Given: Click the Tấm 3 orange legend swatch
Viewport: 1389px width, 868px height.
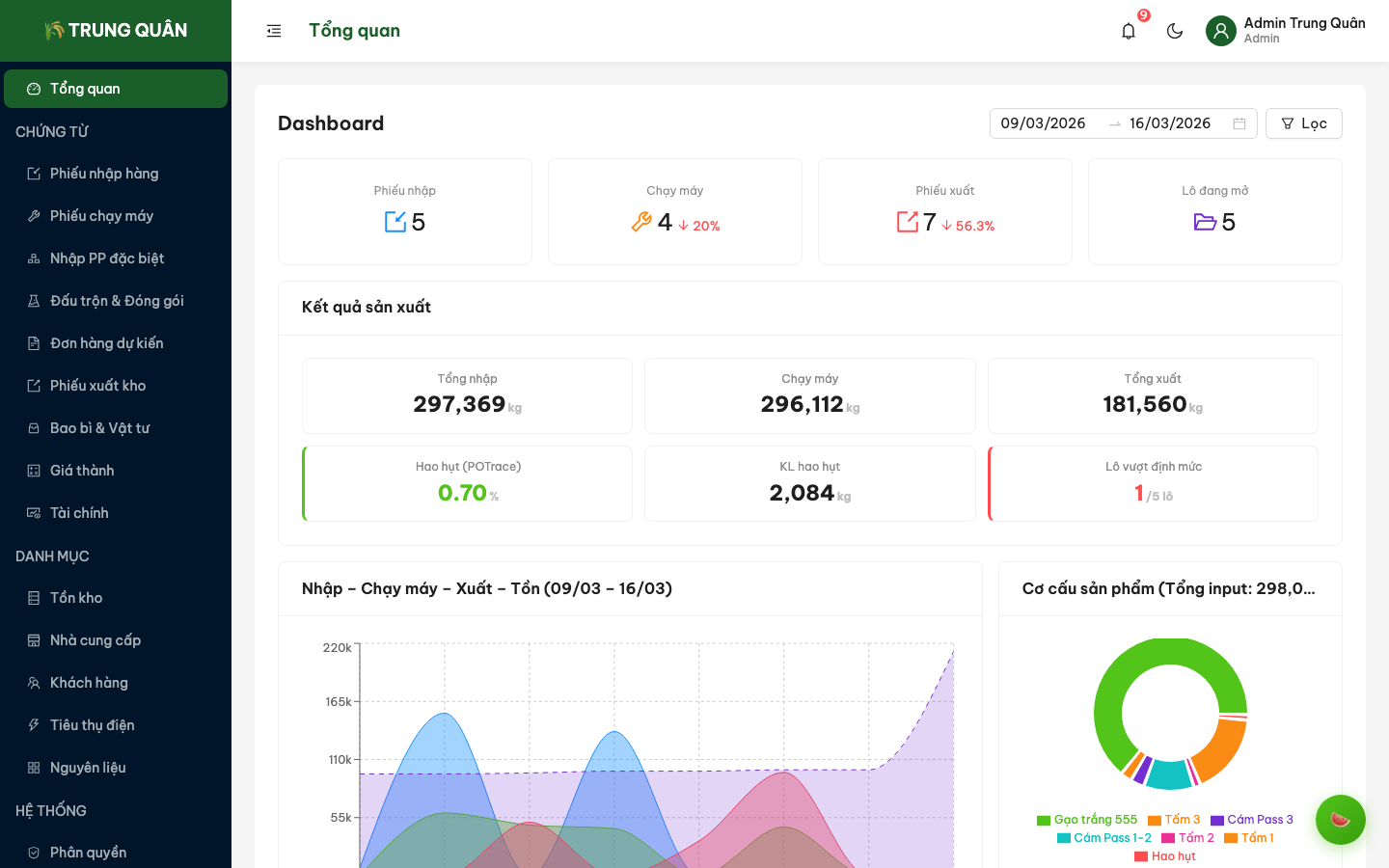Looking at the screenshot, I should (x=1154, y=821).
